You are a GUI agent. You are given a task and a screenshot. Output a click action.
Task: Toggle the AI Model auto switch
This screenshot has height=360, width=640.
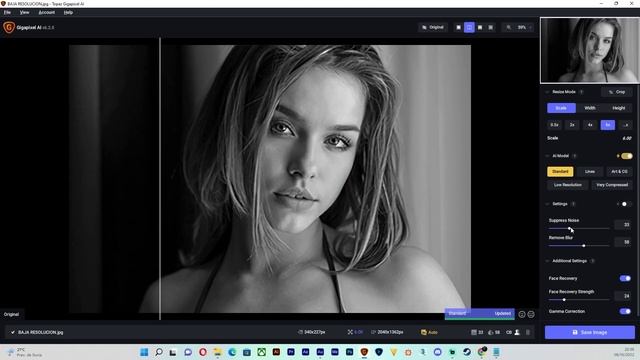click(x=627, y=156)
